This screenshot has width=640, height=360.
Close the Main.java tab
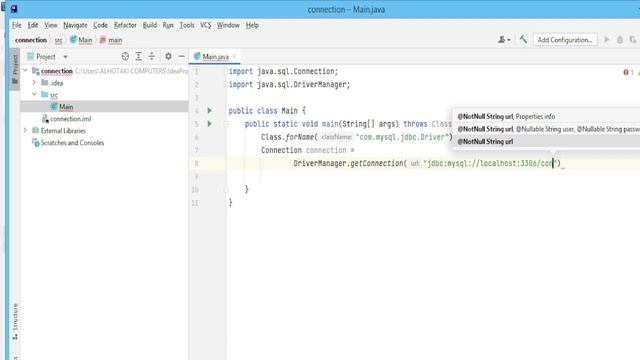(234, 57)
